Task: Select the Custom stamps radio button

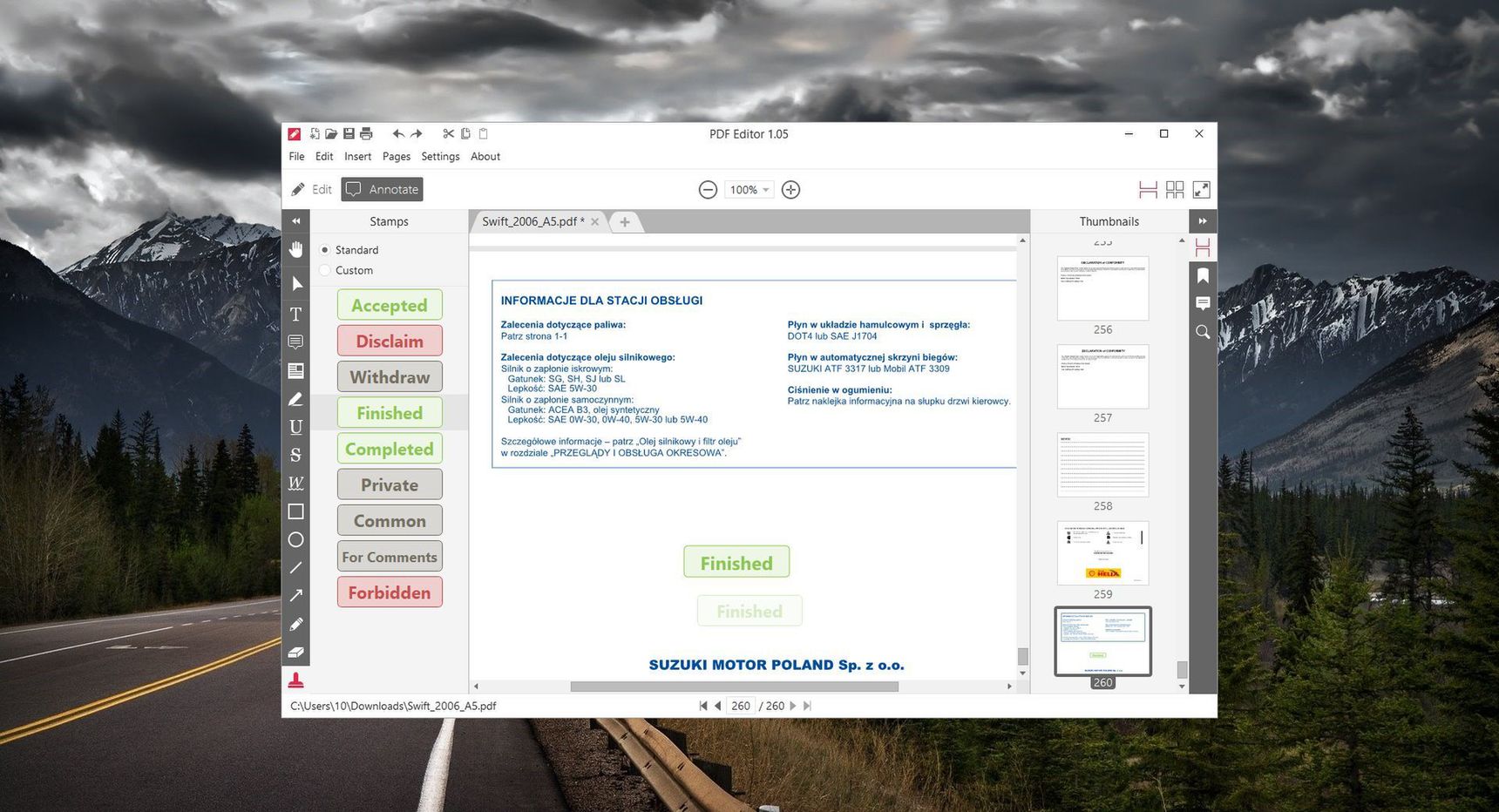Action: click(324, 271)
